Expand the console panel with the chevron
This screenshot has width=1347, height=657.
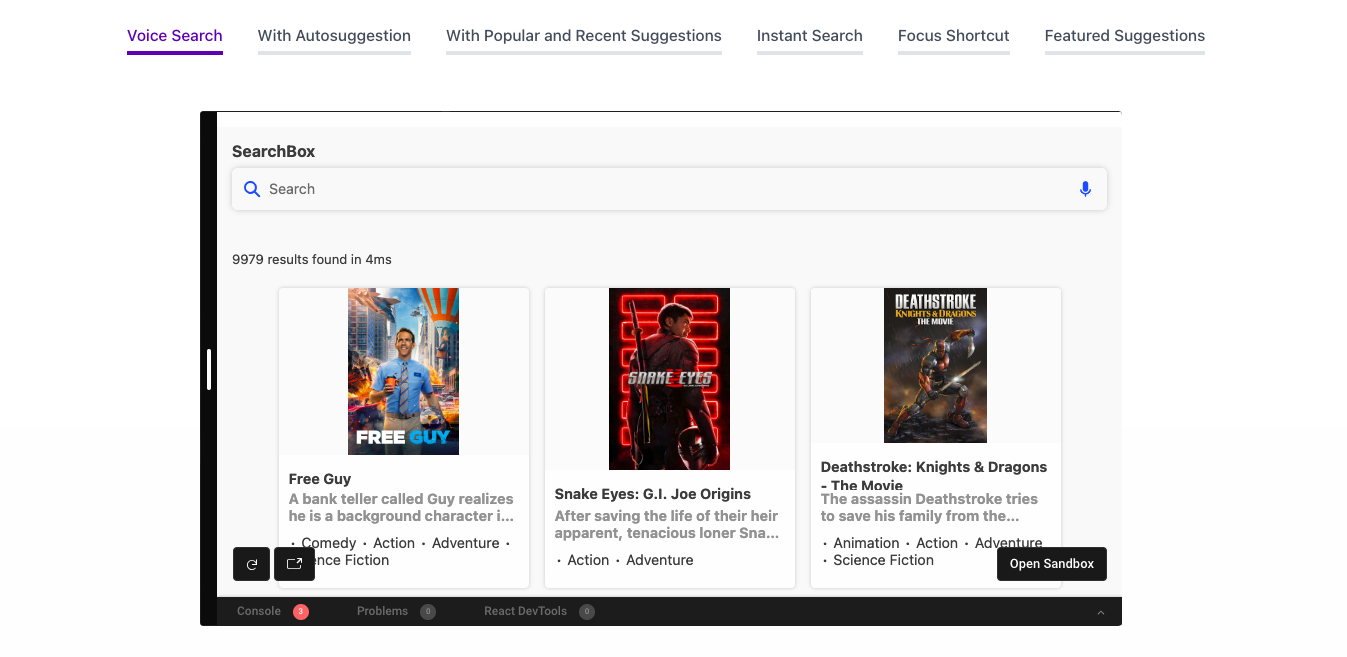coord(1101,611)
